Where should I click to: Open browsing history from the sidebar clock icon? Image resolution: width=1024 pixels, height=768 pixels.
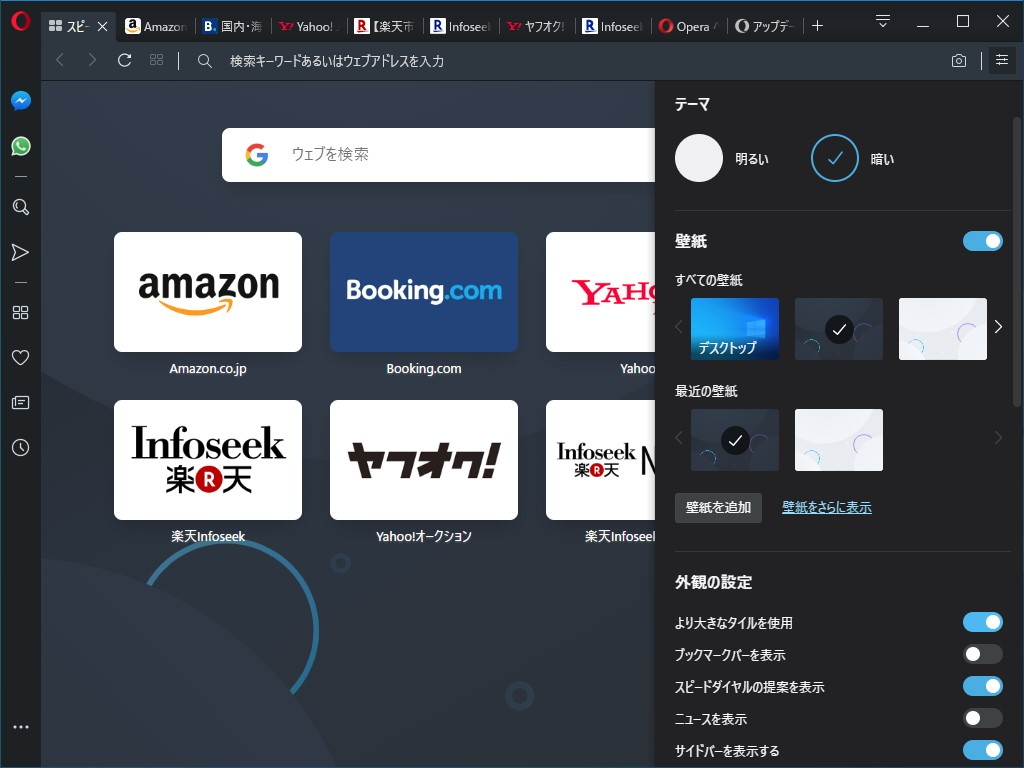coord(20,447)
